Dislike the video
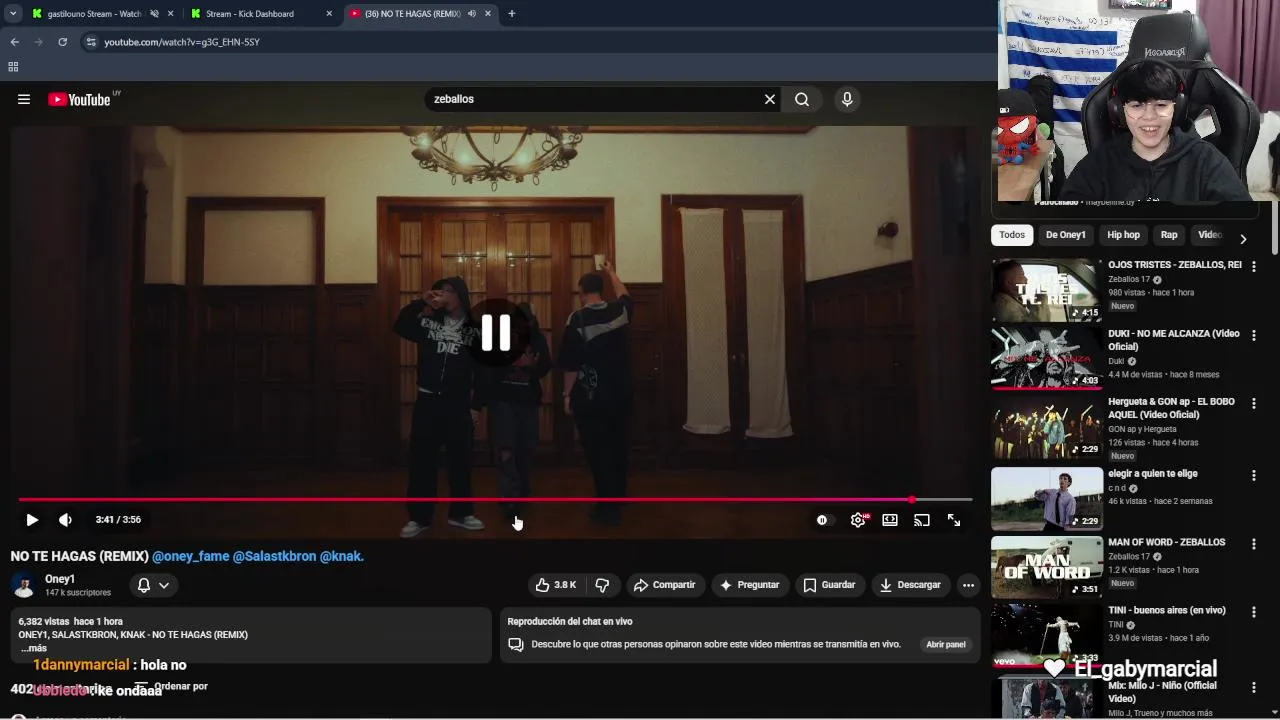The image size is (1280, 720). (x=602, y=585)
